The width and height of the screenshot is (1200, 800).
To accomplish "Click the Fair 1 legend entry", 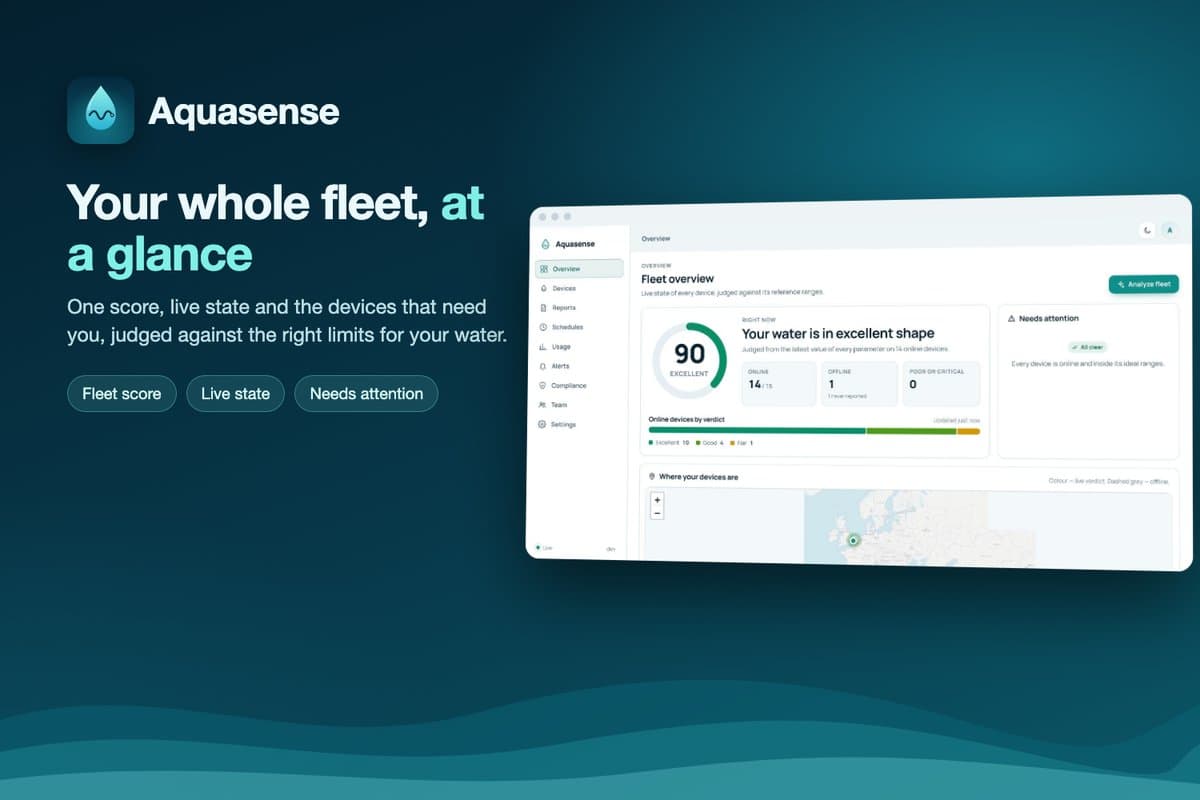I will coord(741,442).
